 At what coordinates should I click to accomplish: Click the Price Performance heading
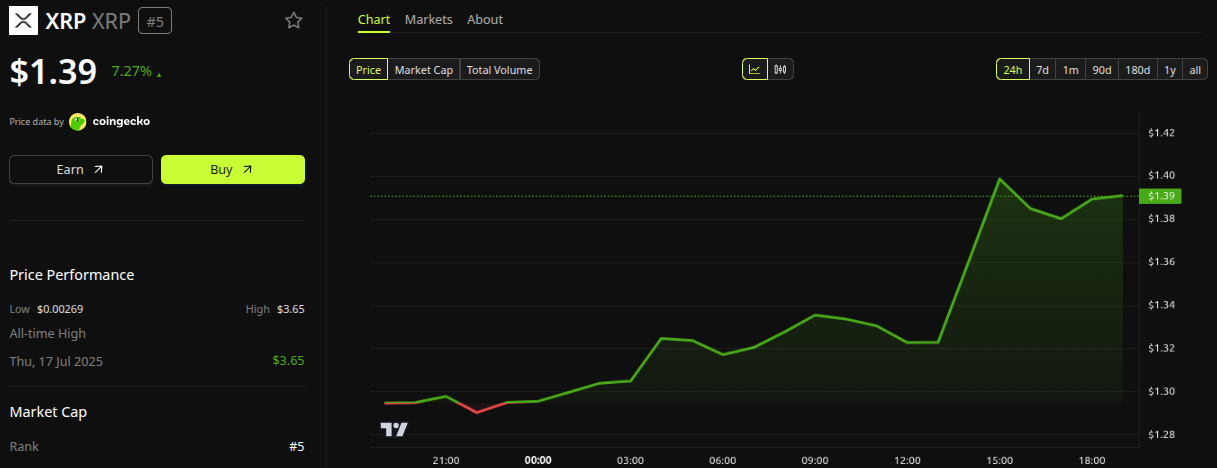[x=72, y=275]
